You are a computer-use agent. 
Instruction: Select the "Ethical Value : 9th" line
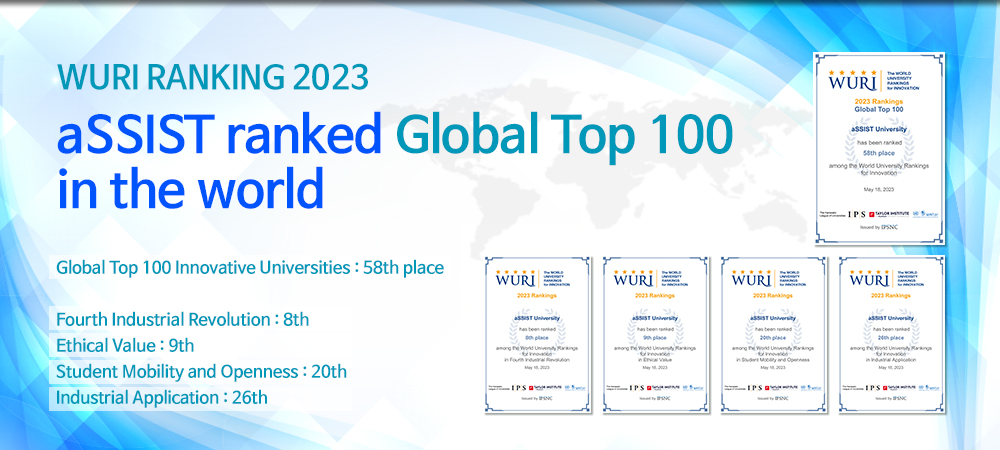click(126, 346)
